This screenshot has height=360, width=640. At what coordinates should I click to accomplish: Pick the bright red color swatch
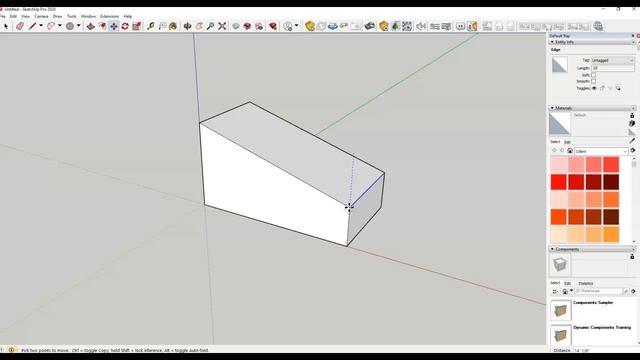click(559, 182)
